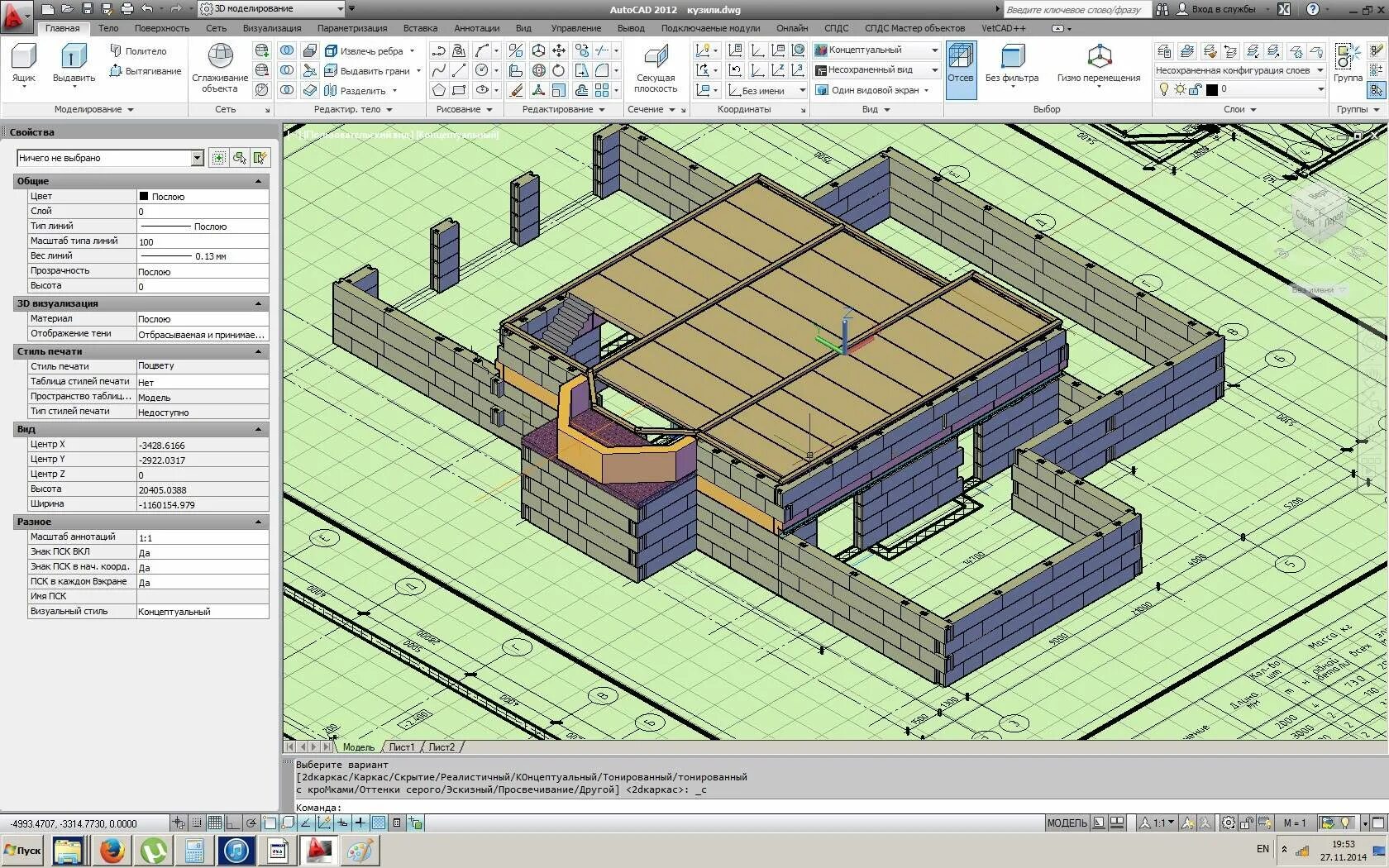The image size is (1389, 868).
Task: Activate the Выдавить extrude tool
Action: (x=74, y=64)
